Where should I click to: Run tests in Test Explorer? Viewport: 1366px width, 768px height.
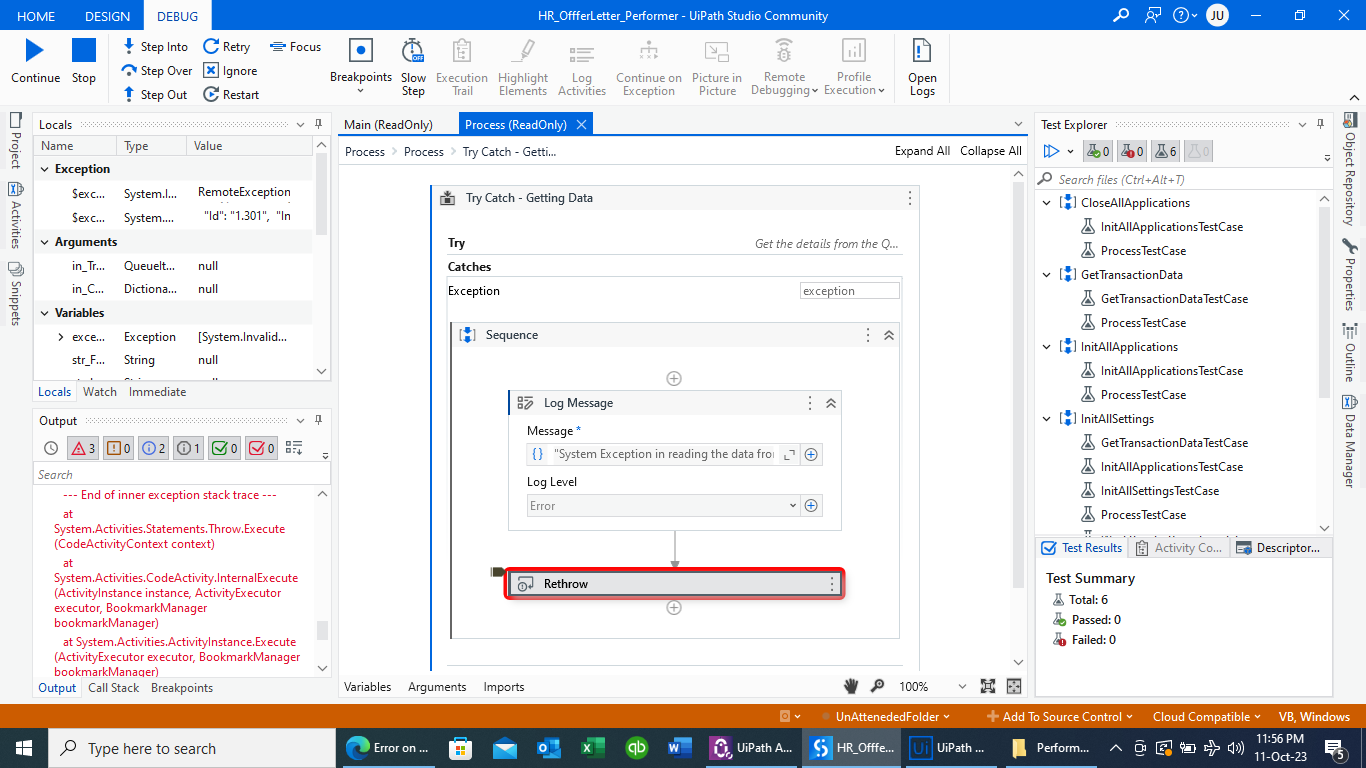(x=1051, y=152)
